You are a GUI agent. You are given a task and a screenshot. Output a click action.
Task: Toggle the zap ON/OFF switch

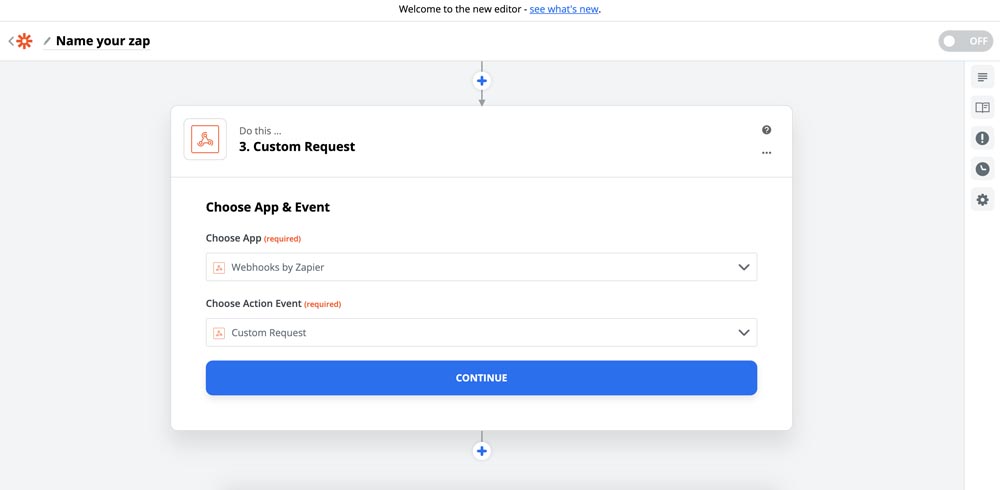(965, 41)
